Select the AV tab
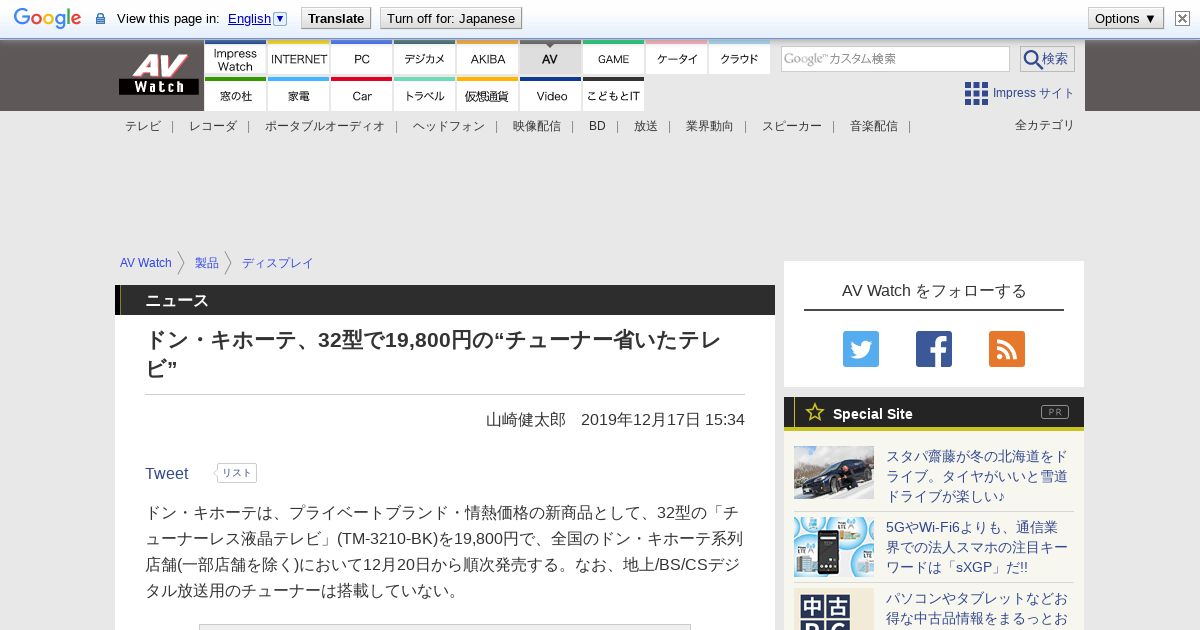Screen dimensions: 1200x630 coord(551,58)
